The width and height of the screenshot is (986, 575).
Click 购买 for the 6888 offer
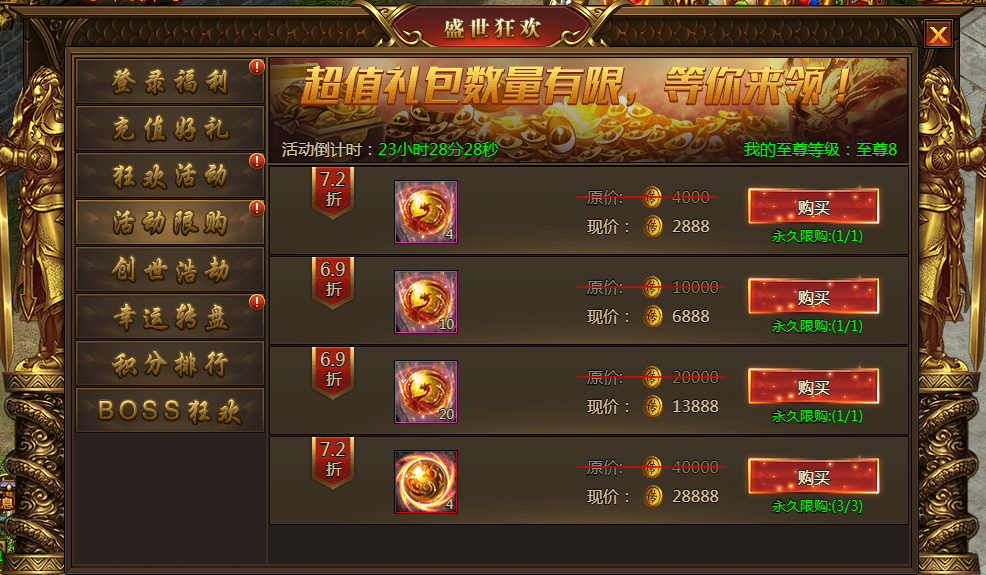pos(814,296)
